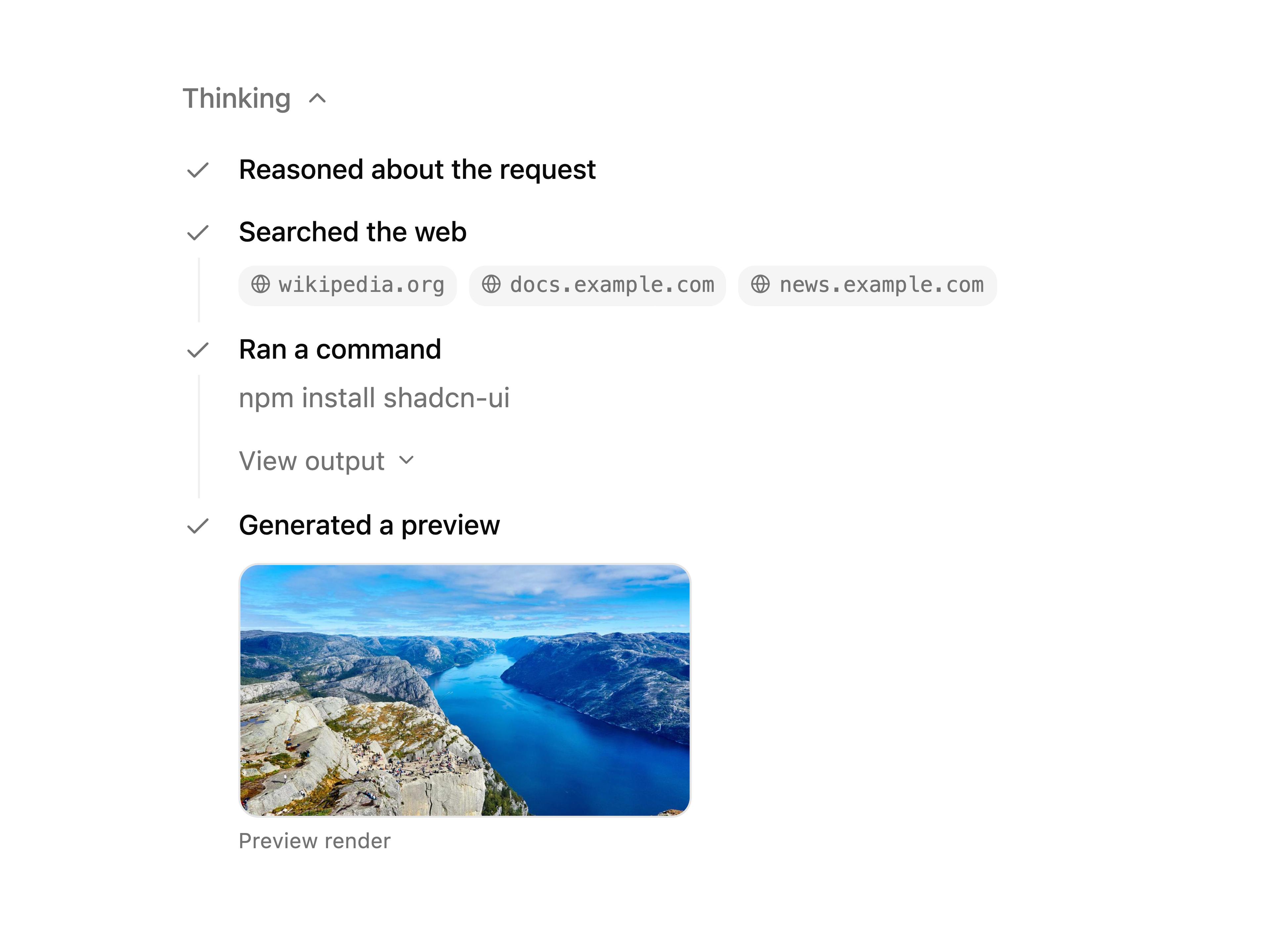The width and height of the screenshot is (1270, 952).
Task: Select the Searched the web step
Action: pyautogui.click(x=353, y=232)
